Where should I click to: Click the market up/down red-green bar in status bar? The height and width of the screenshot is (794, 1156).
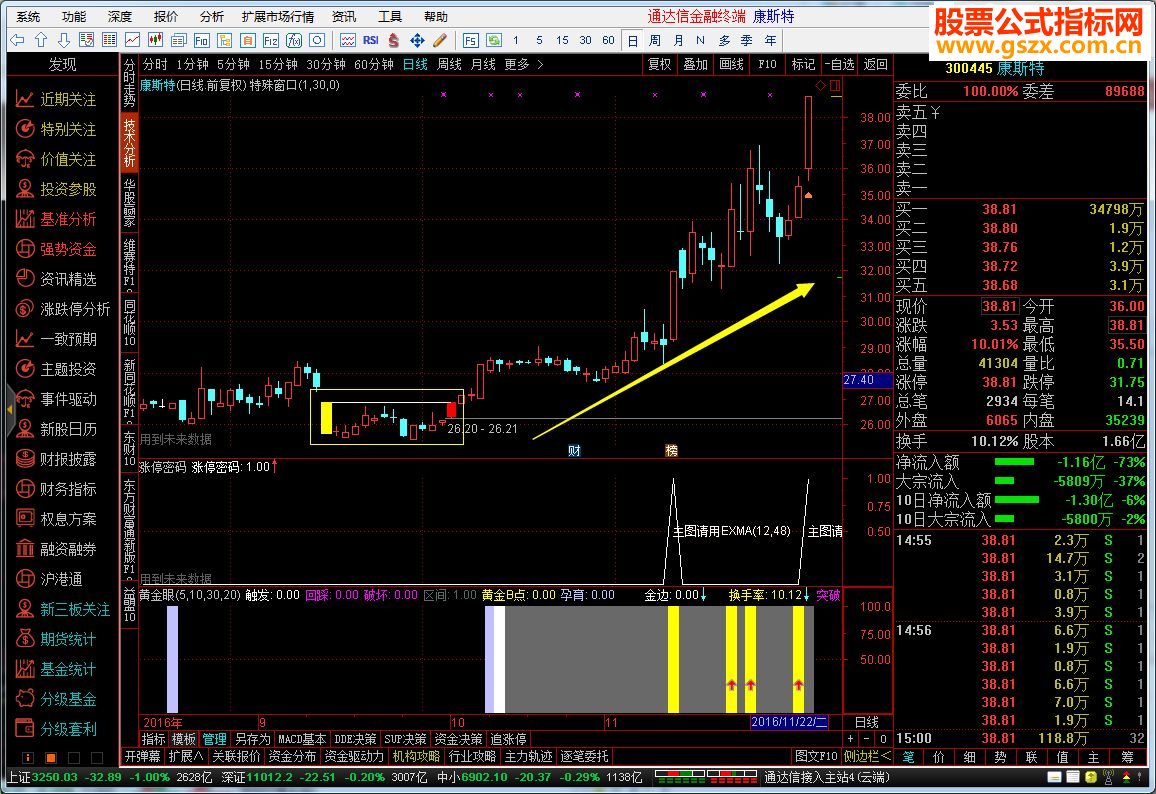pyautogui.click(x=706, y=777)
